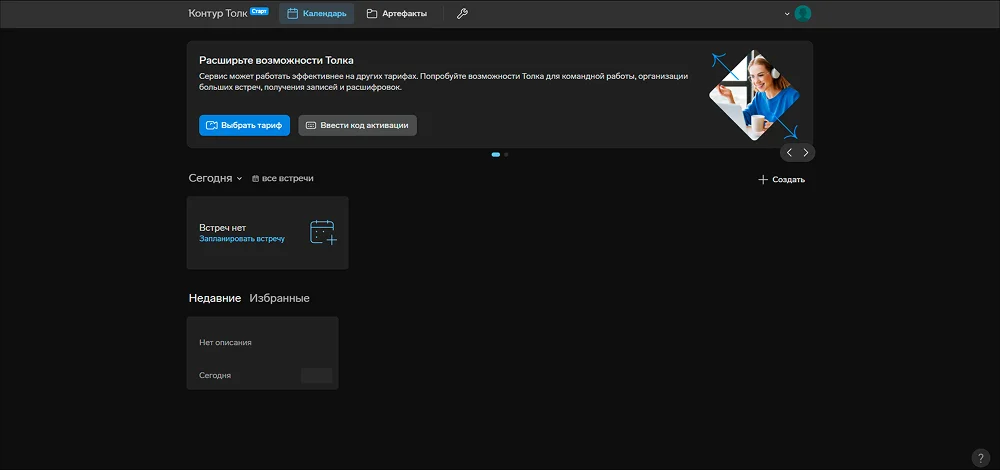This screenshot has height=470, width=1000.
Task: Open the Календарь tab
Action: [x=316, y=13]
